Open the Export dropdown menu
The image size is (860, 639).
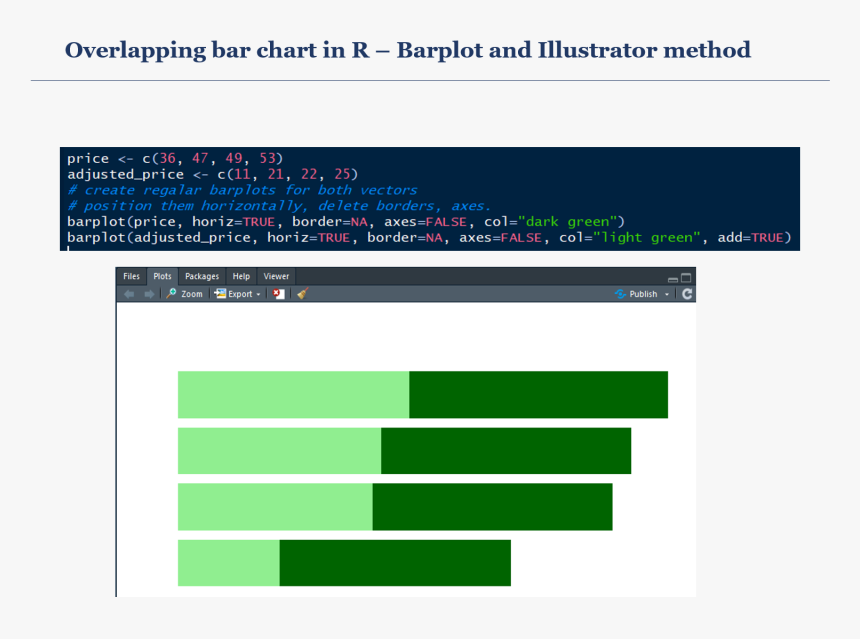(x=238, y=294)
